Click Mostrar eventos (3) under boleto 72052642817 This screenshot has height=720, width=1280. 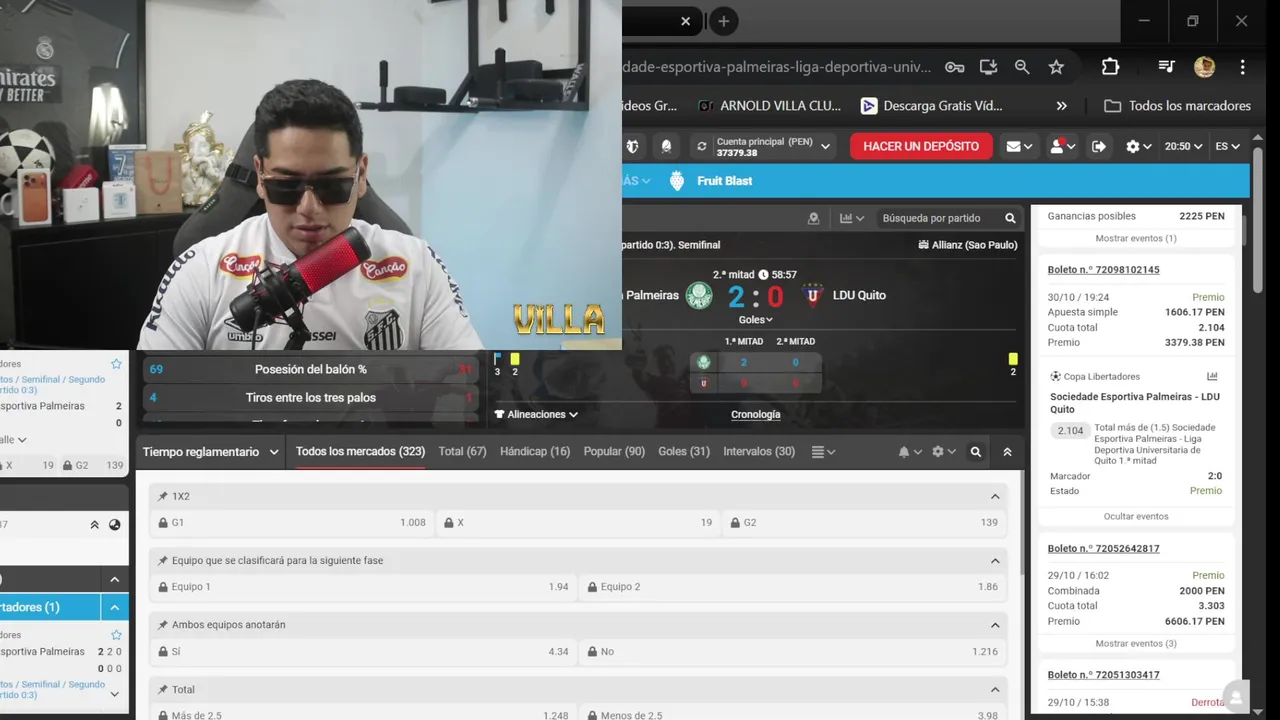(x=1136, y=644)
